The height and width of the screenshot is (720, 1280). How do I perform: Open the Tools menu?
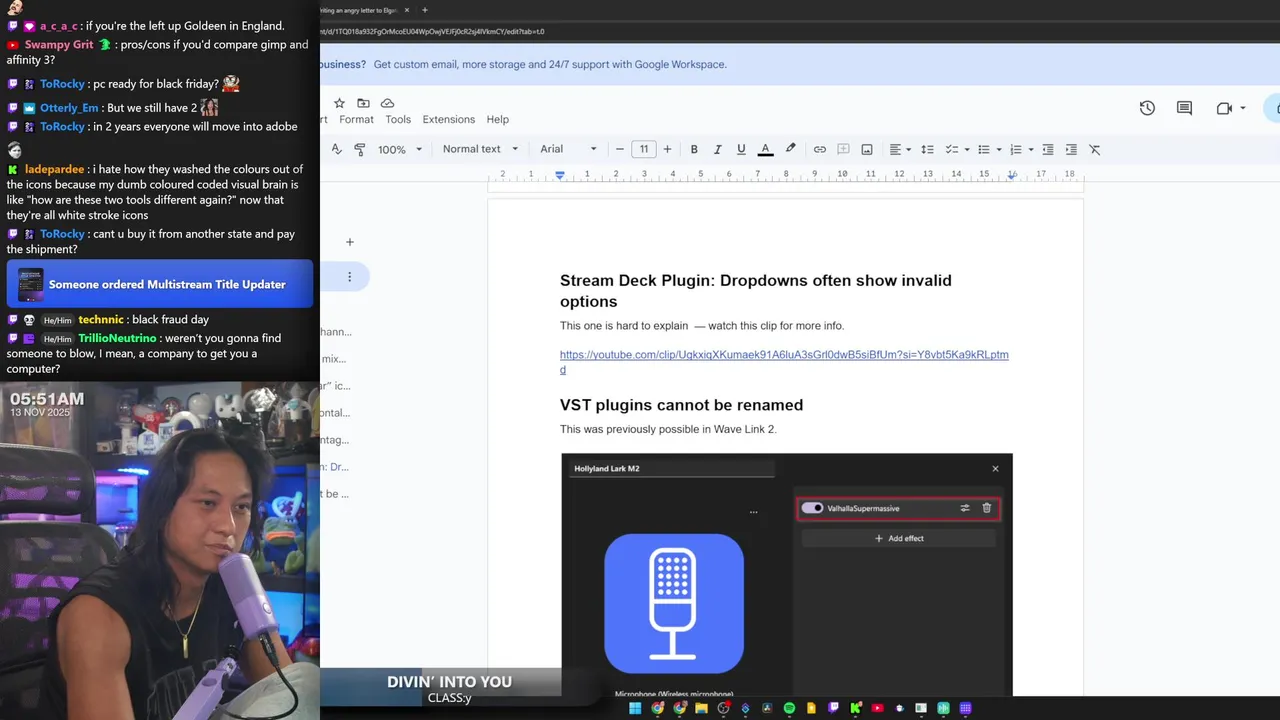[x=398, y=119]
